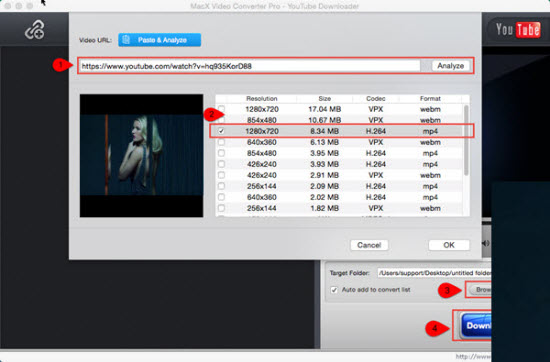This screenshot has height=362, width=550.
Task: Click the add link icon in toolbar
Action: click(x=34, y=30)
